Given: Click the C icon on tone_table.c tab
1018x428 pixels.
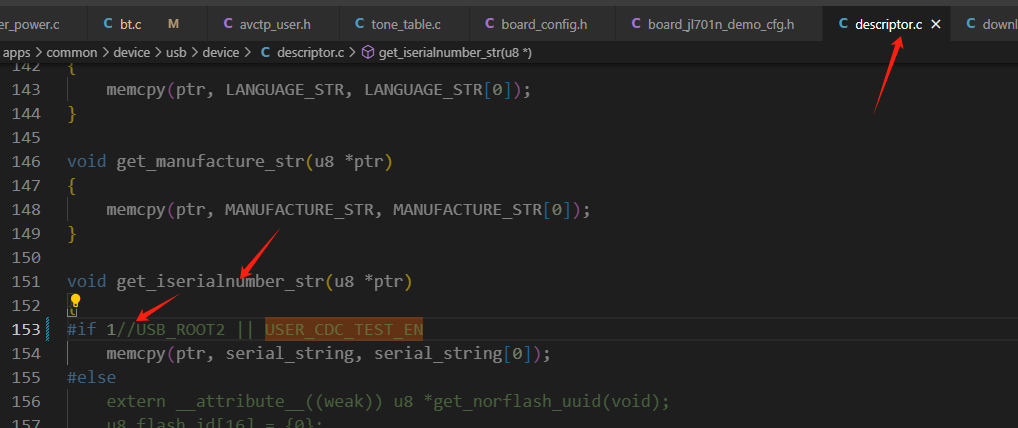Looking at the screenshot, I should click(359, 25).
